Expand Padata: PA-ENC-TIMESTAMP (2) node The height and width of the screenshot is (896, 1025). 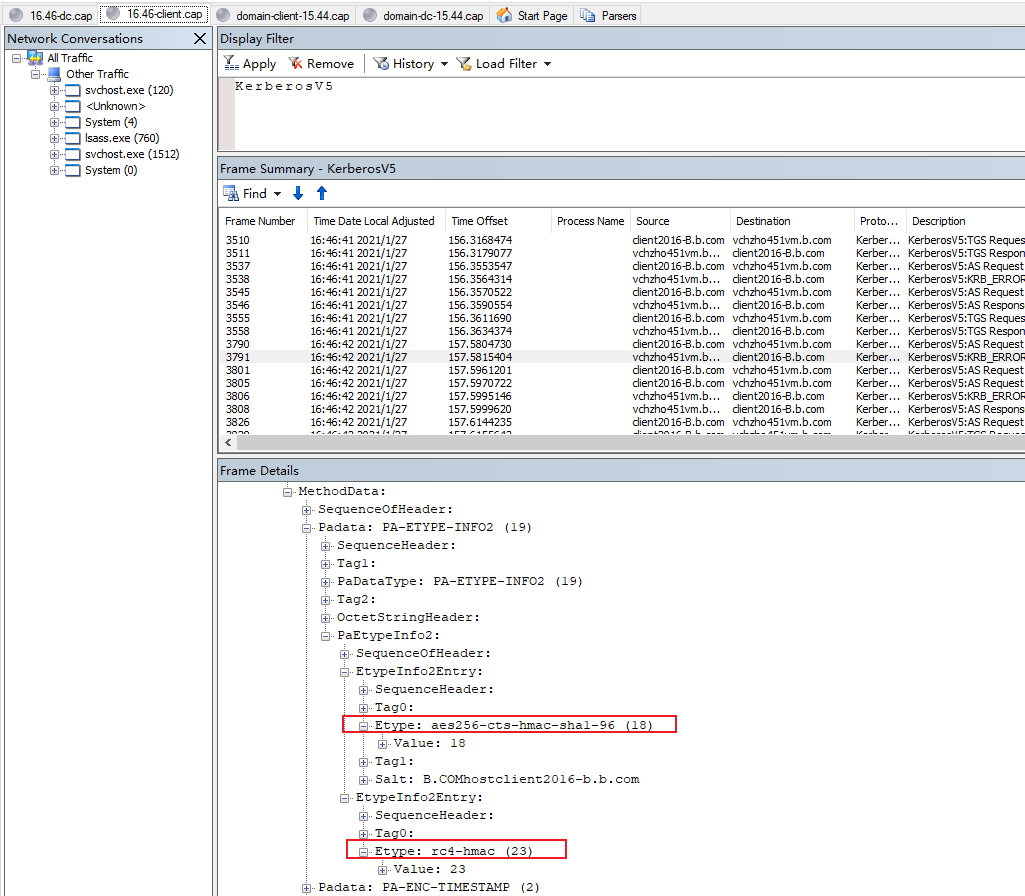pos(306,888)
